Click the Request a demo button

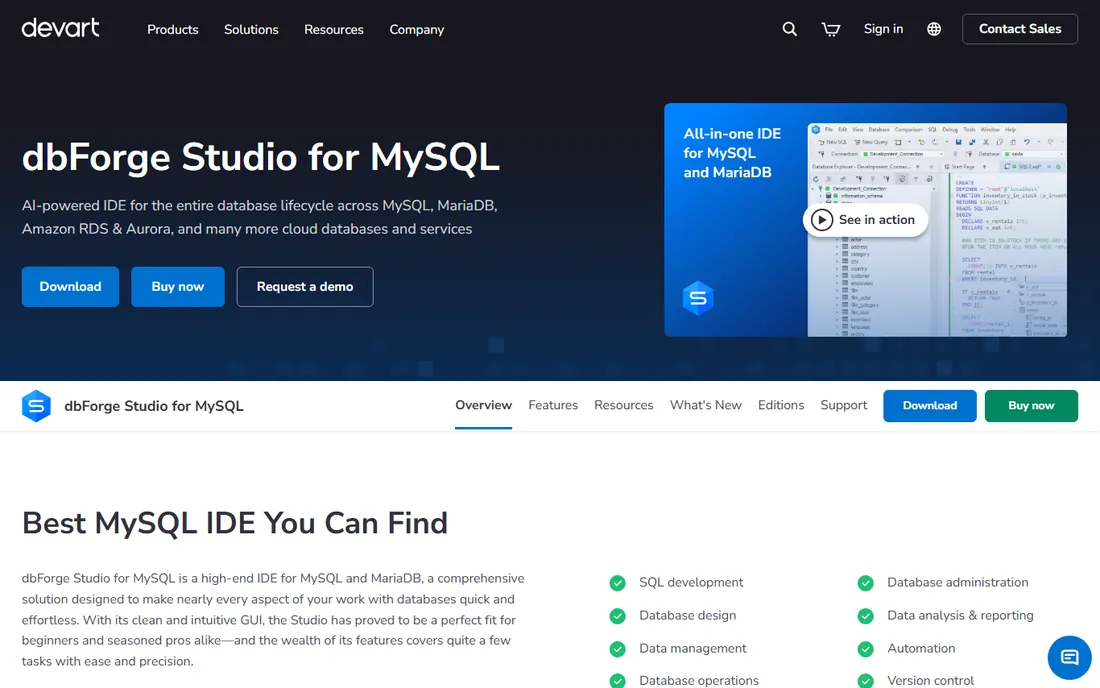[305, 286]
